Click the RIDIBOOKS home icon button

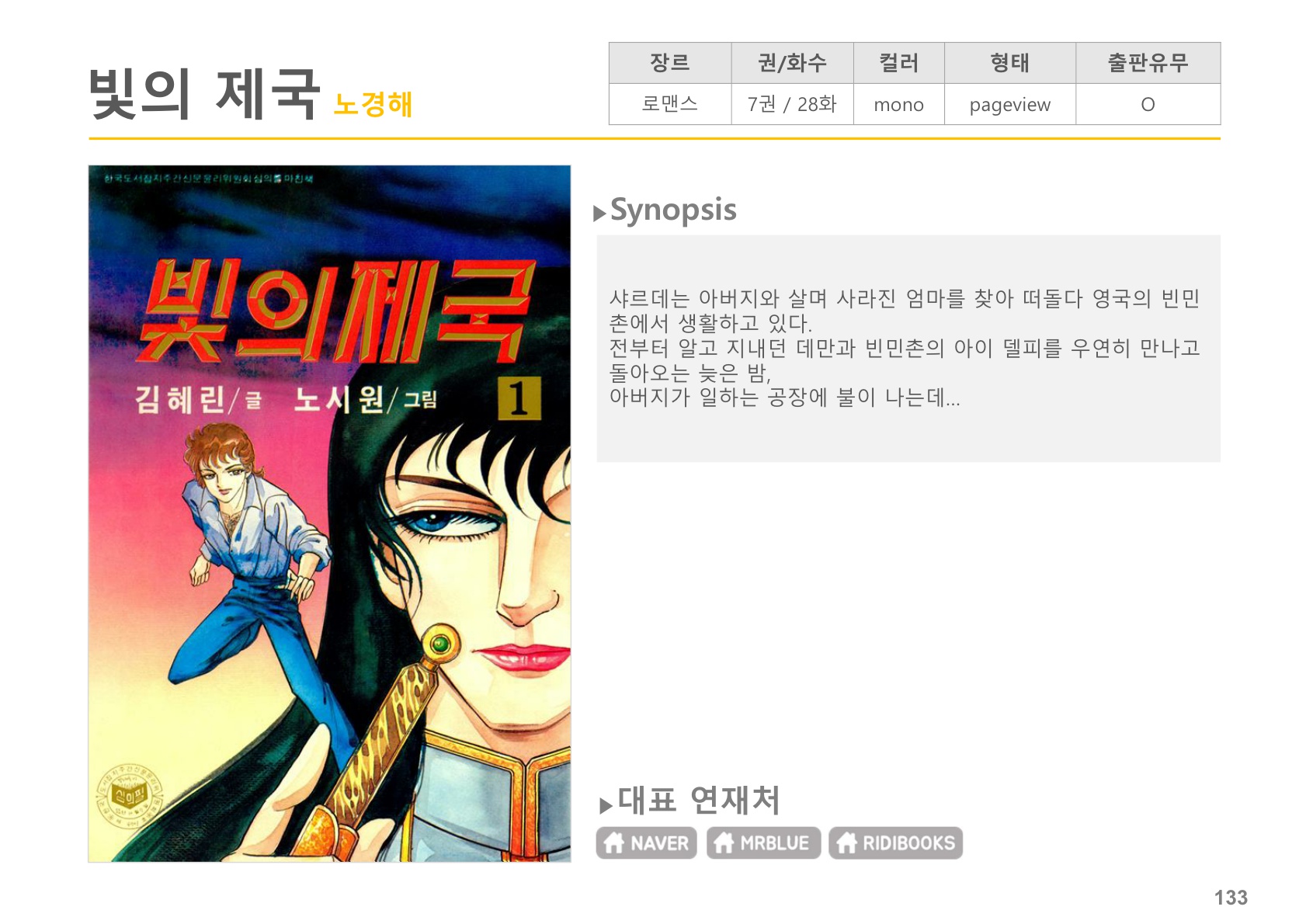pos(895,842)
